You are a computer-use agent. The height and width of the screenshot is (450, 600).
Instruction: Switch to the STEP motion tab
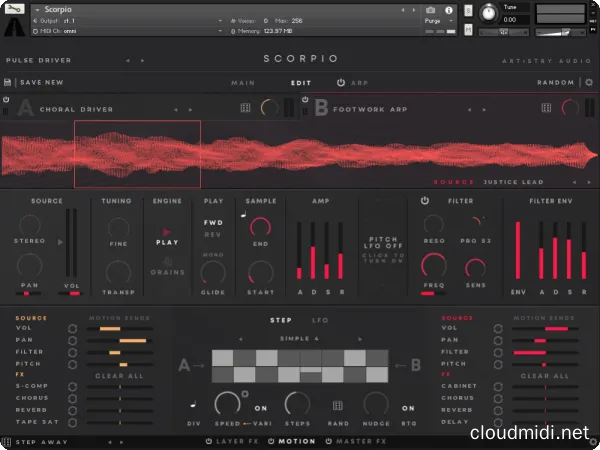tap(281, 320)
